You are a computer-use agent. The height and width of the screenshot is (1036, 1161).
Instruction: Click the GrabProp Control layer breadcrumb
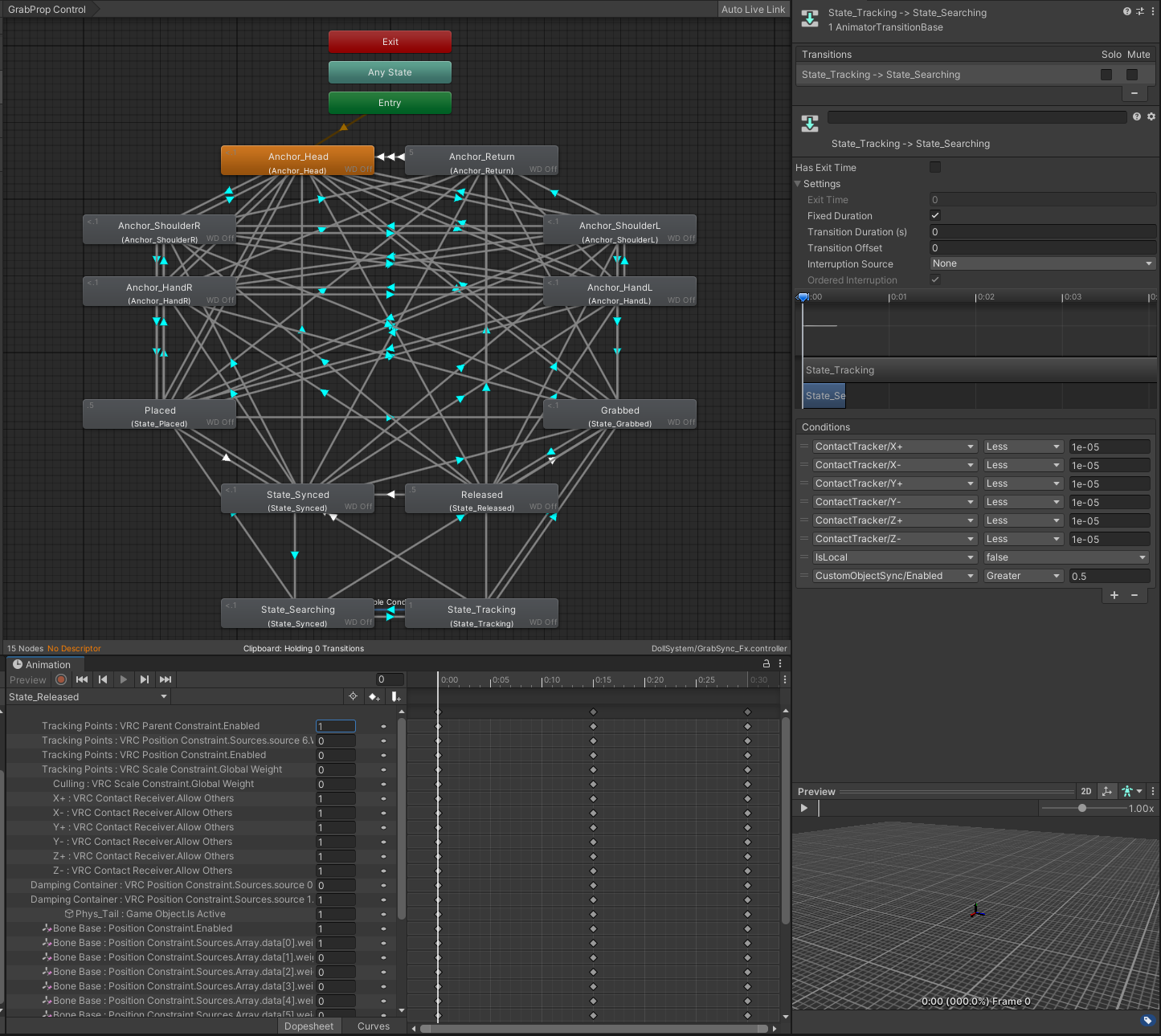pos(47,10)
